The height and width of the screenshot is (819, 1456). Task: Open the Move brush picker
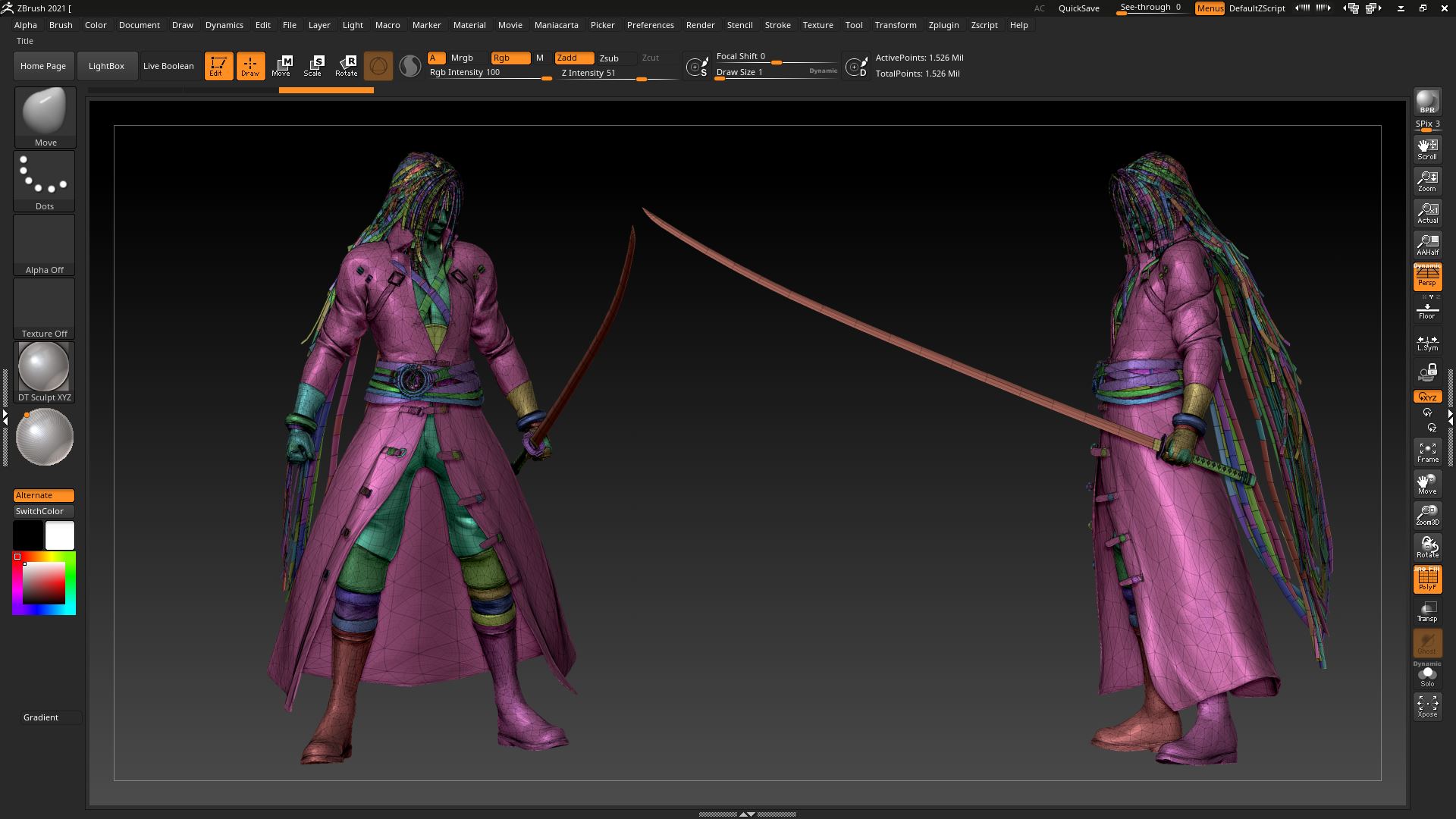point(45,117)
